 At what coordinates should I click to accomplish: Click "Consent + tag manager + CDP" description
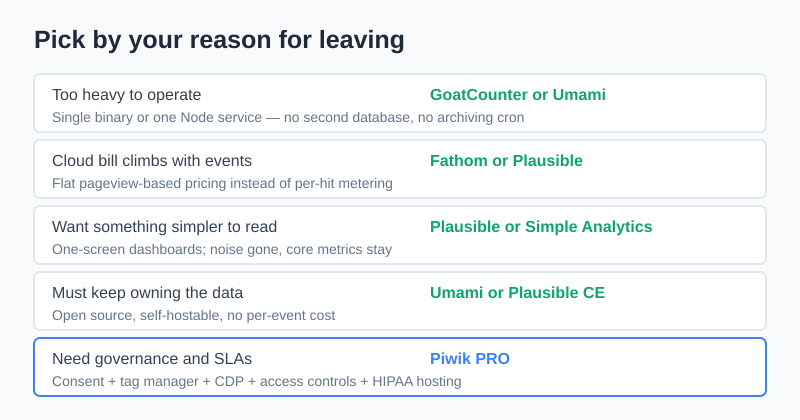coord(148,382)
